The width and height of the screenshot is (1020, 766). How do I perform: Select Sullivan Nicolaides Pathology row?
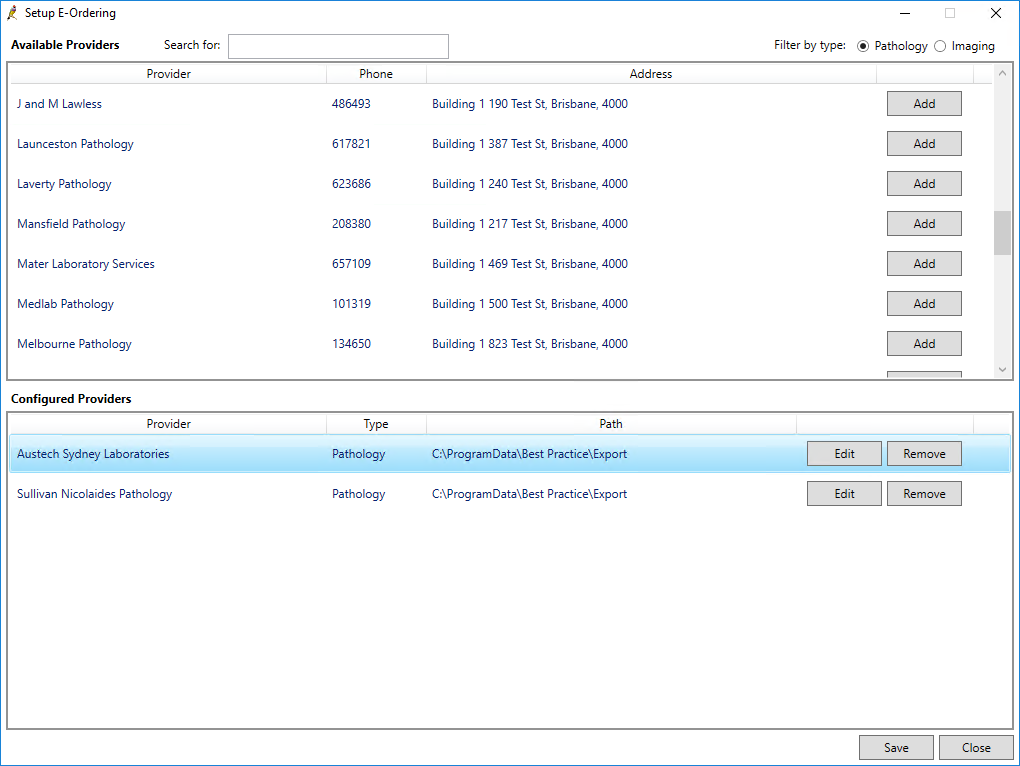510,494
